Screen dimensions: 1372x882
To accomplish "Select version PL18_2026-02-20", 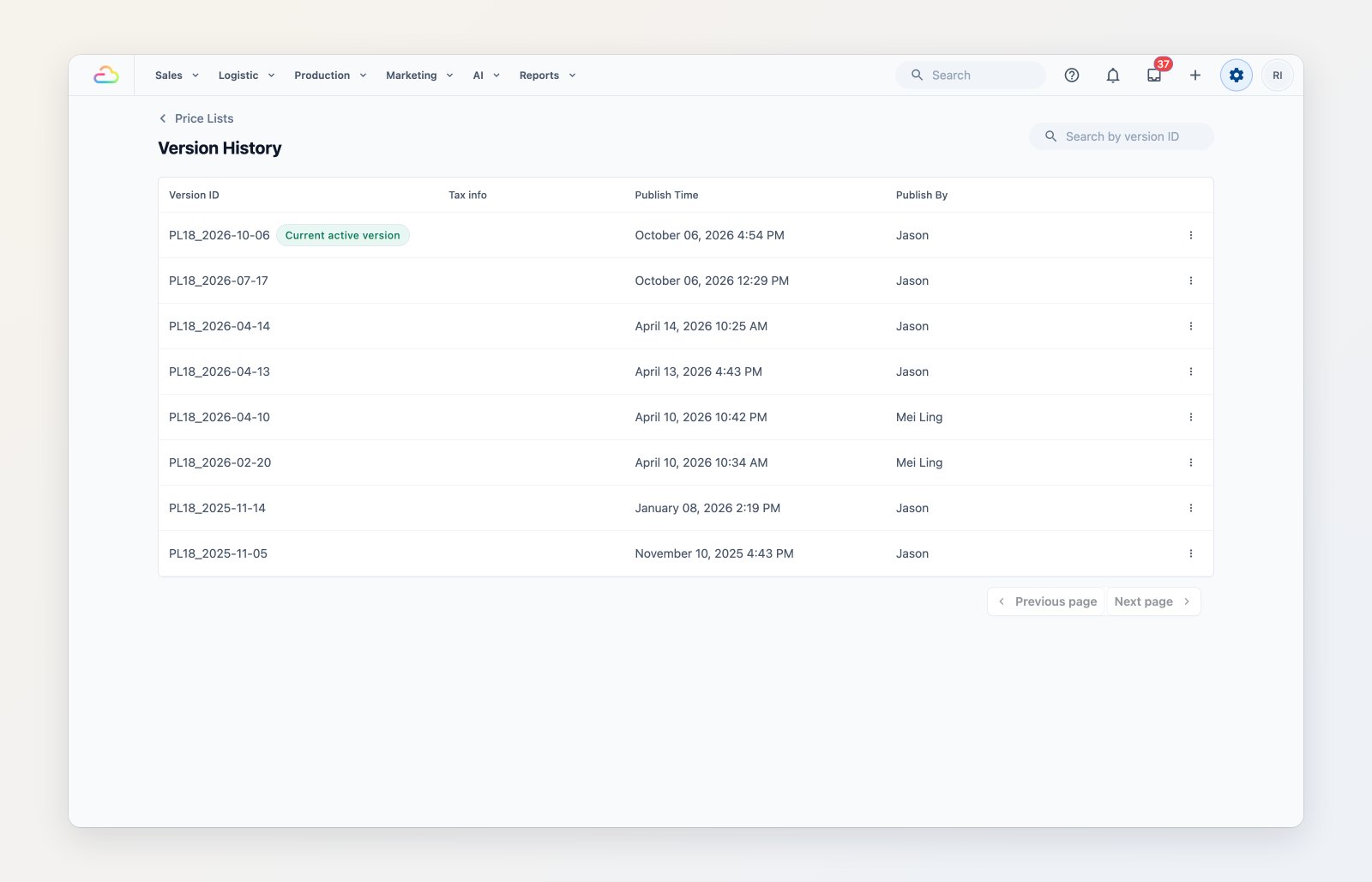I will pos(220,462).
